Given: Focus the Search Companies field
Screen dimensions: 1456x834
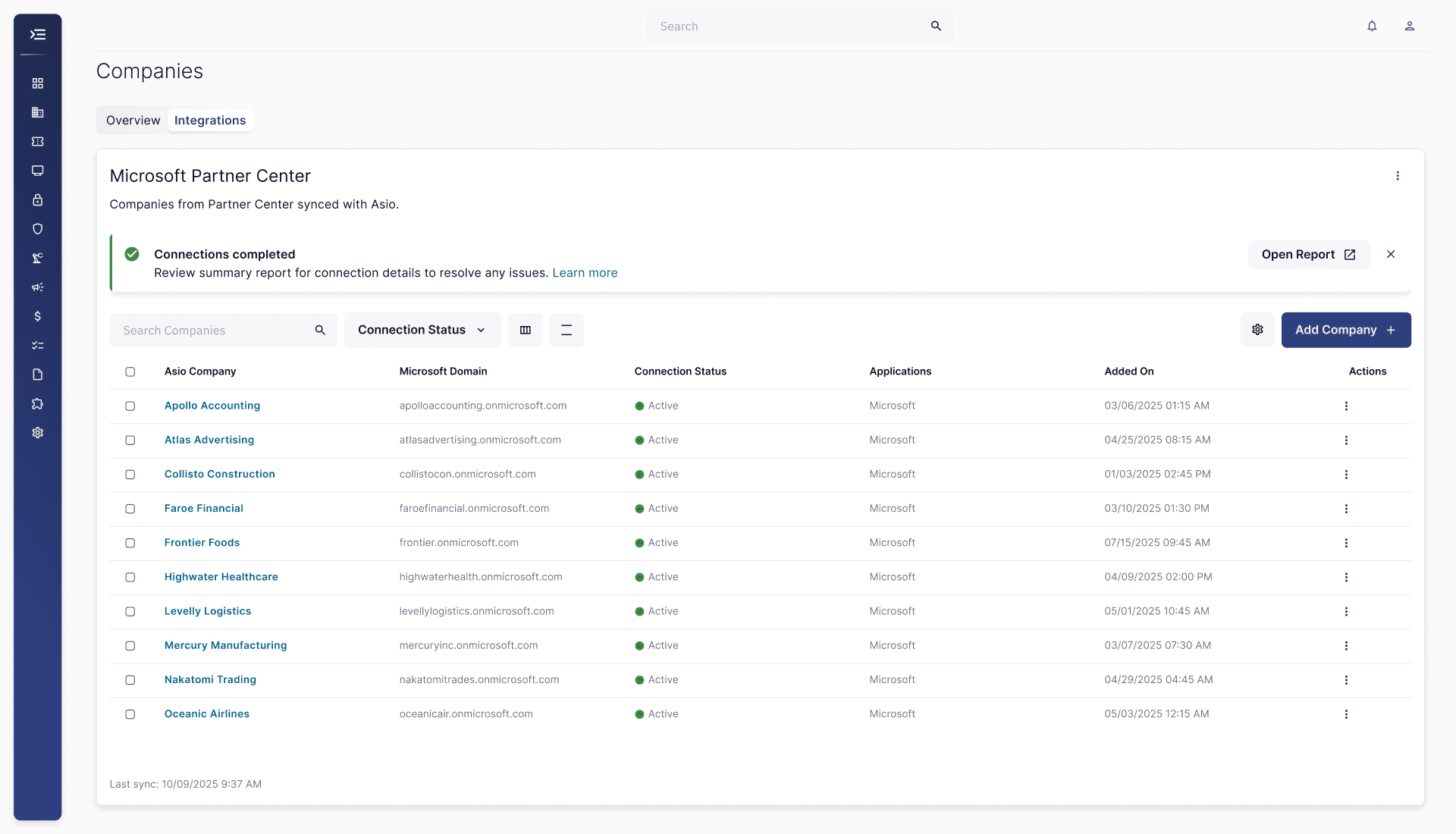Looking at the screenshot, I should (x=223, y=331).
